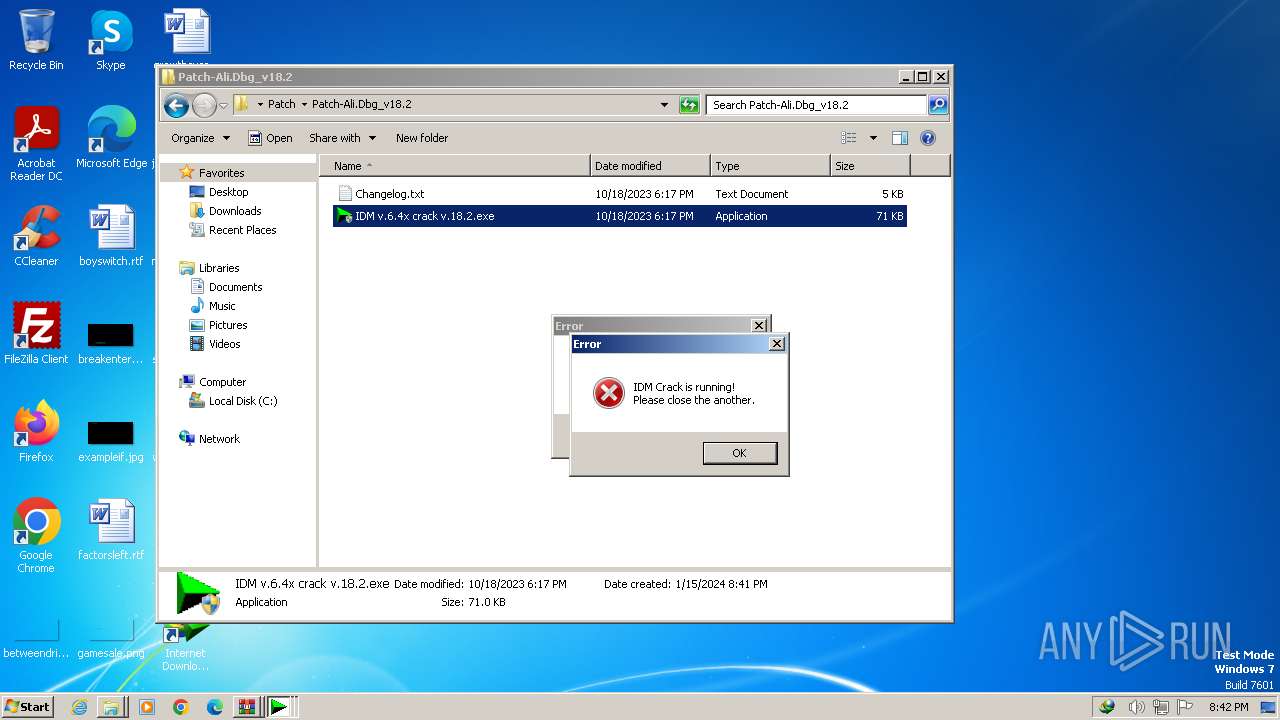1280x720 pixels.
Task: Open the Organize menu
Action: [200, 138]
